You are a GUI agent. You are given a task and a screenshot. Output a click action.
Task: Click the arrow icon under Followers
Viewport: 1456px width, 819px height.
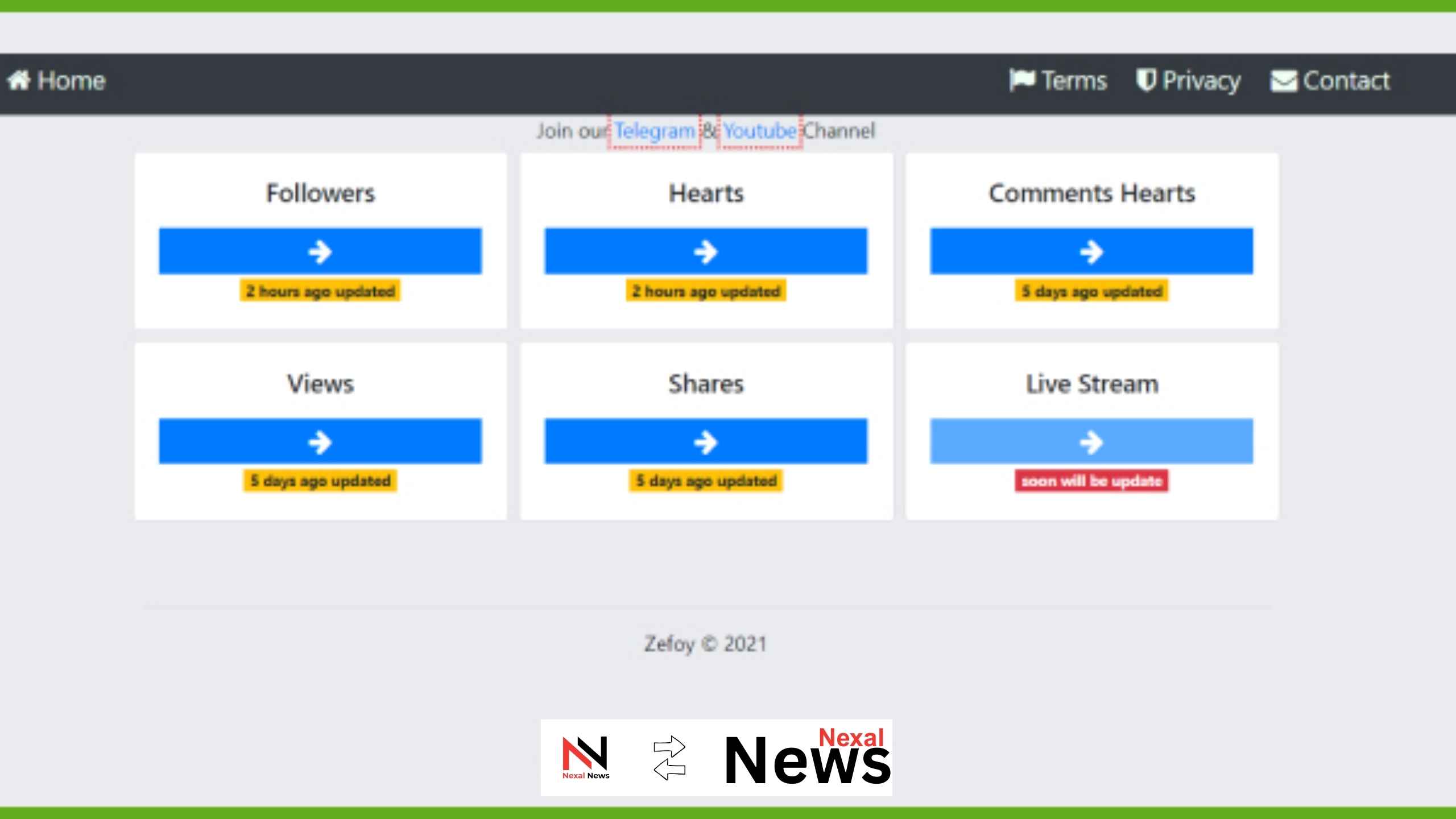pyautogui.click(x=320, y=251)
